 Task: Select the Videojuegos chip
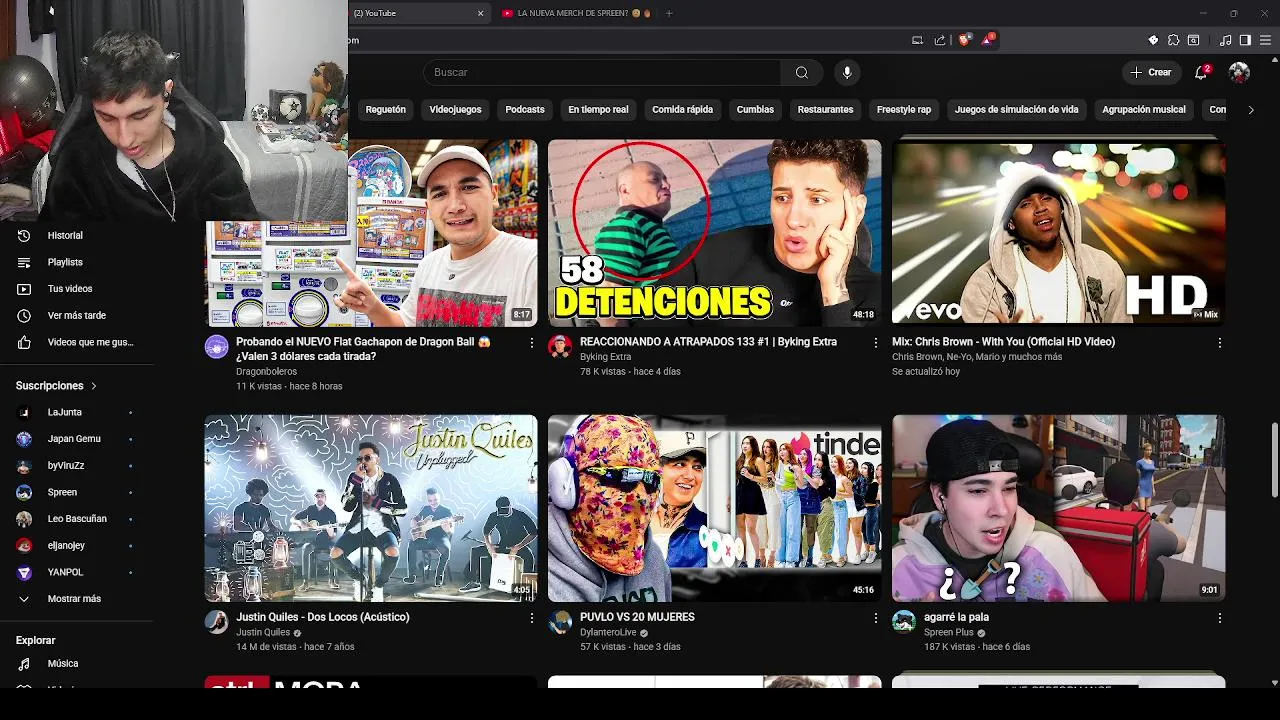pos(455,110)
